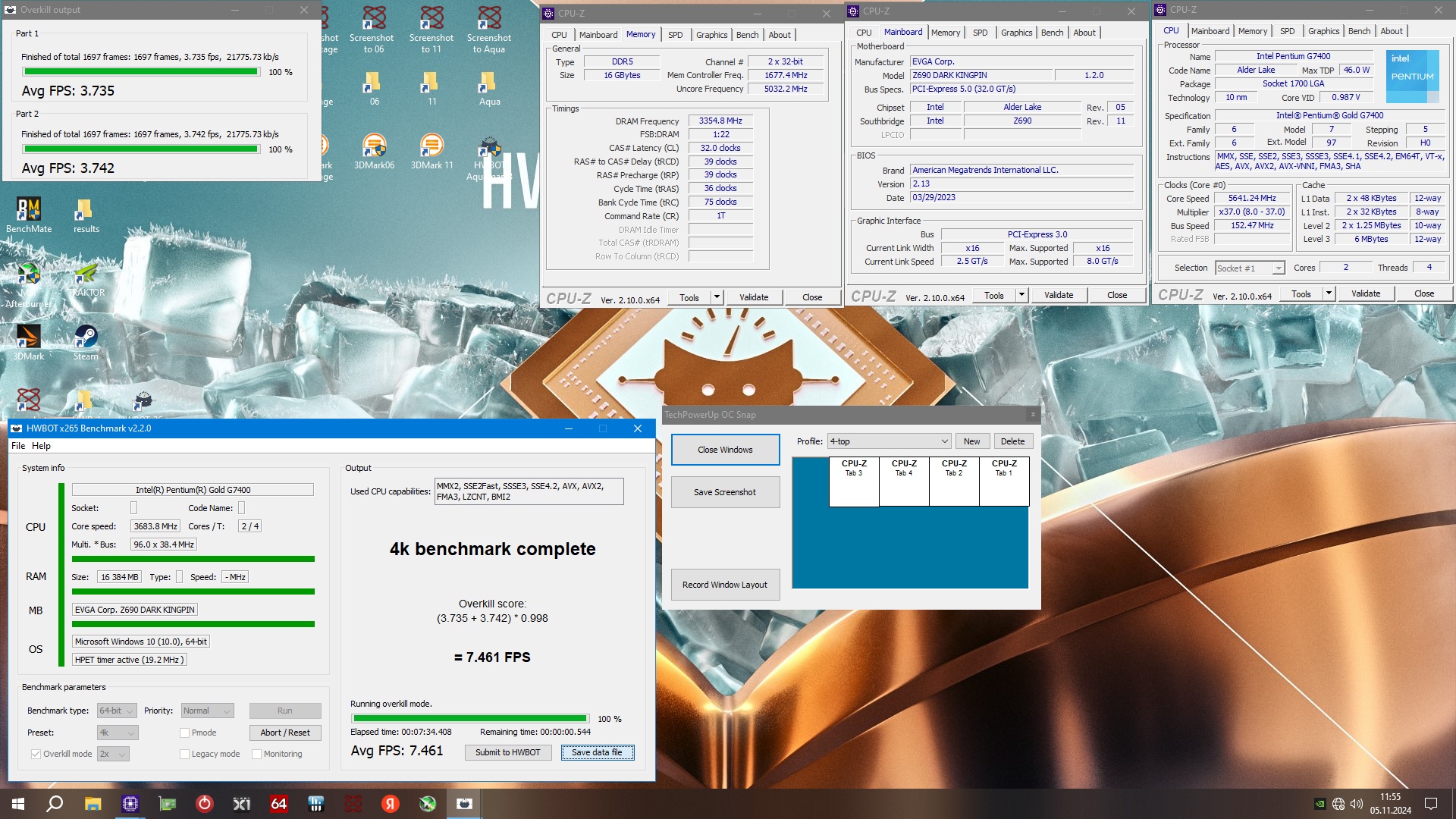
Task: Switch to CPU-Z taskbar icon
Action: point(130,804)
